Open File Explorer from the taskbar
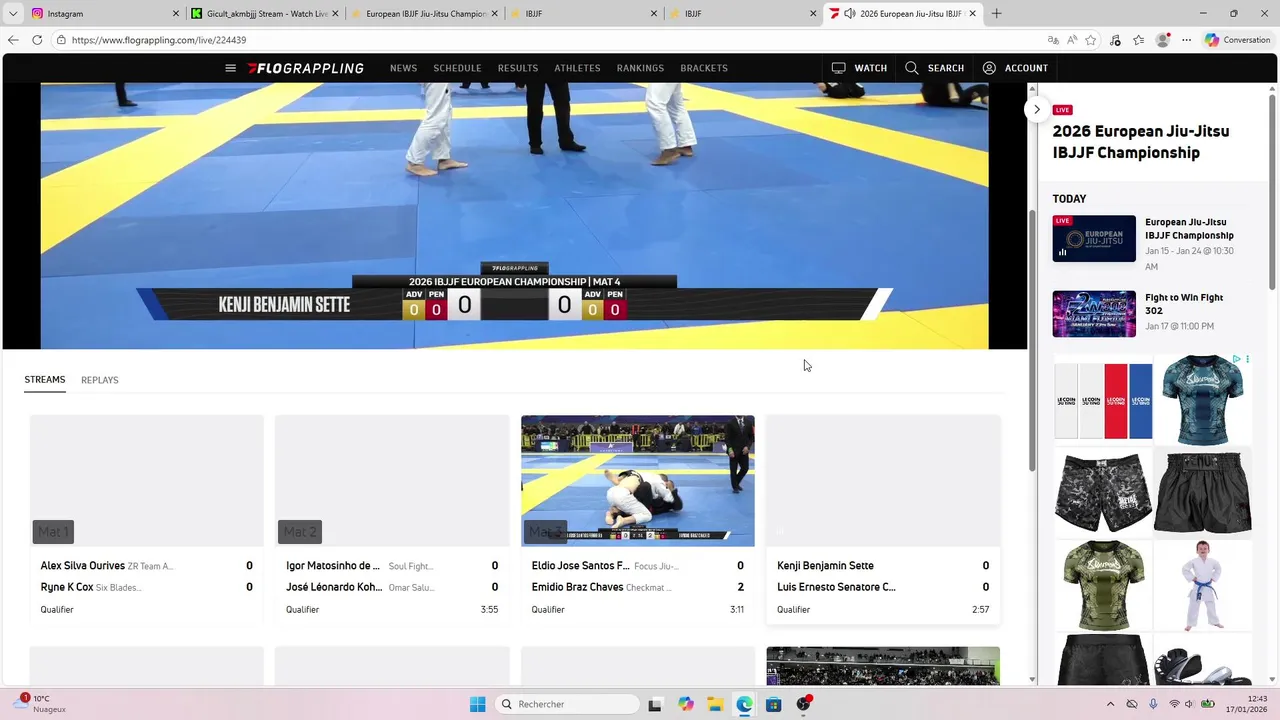The height and width of the screenshot is (720, 1280). [715, 704]
